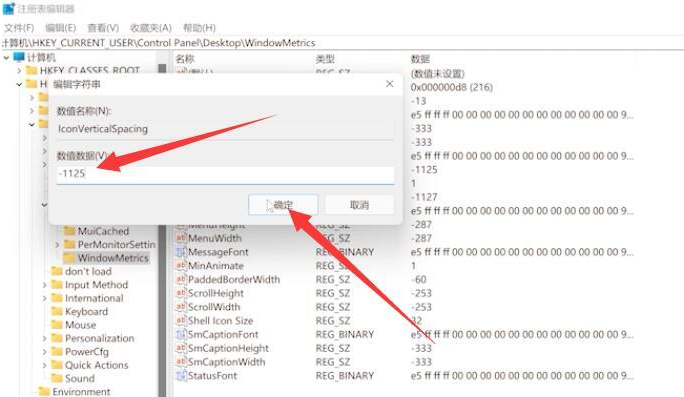
Task: Click the registry address path bar
Action: click(342, 43)
